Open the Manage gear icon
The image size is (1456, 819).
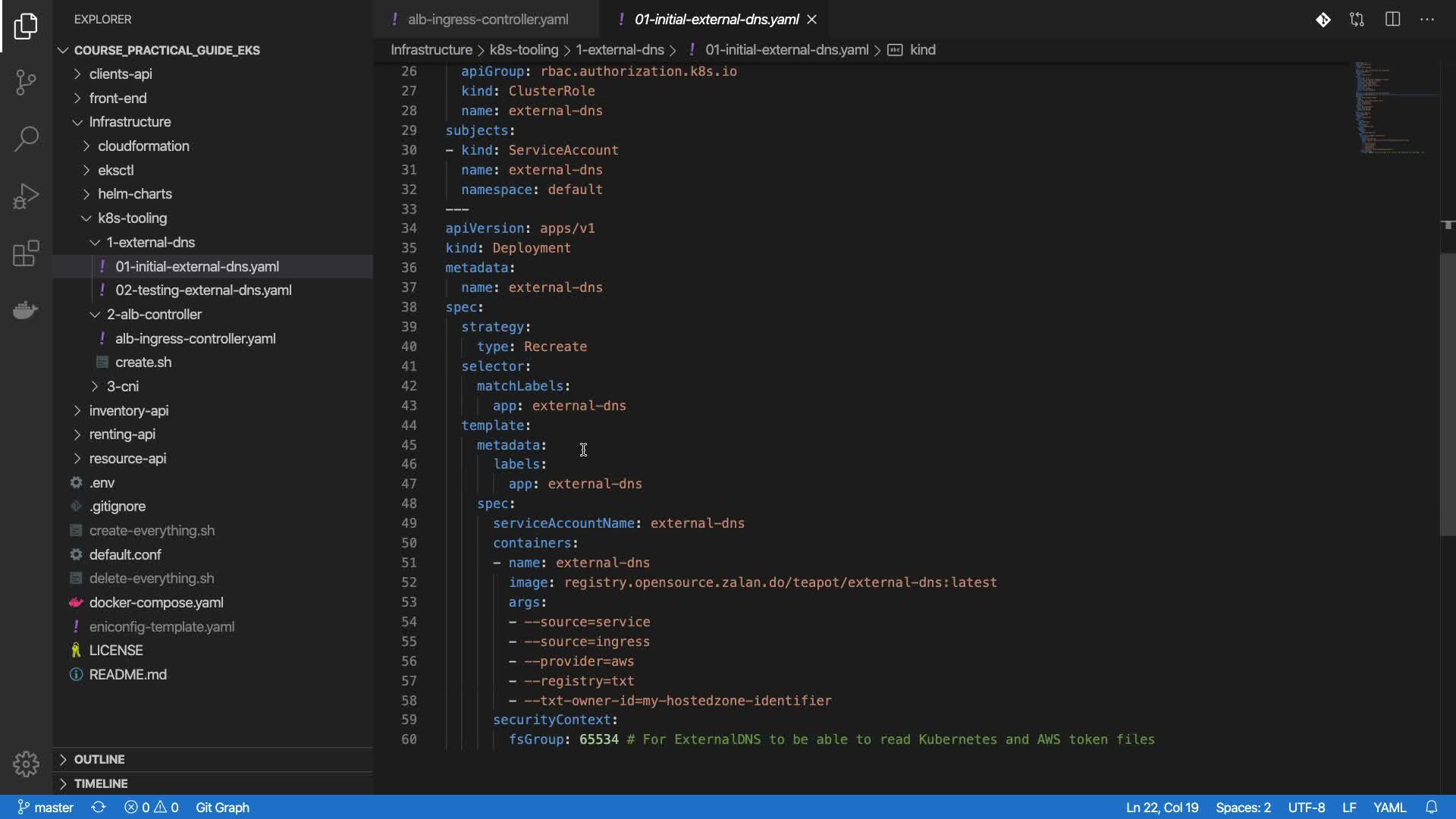click(x=26, y=764)
